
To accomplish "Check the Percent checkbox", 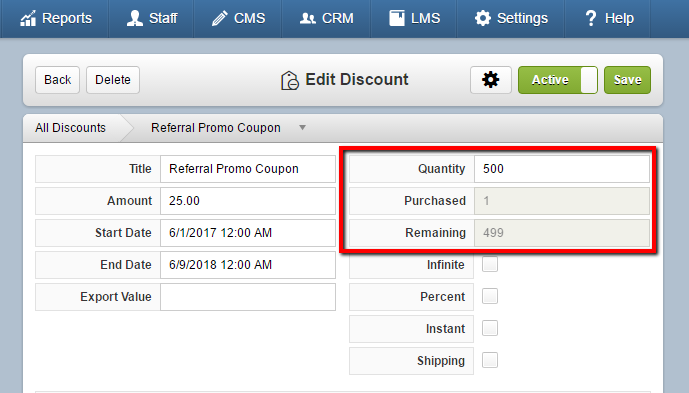I will pyautogui.click(x=490, y=296).
